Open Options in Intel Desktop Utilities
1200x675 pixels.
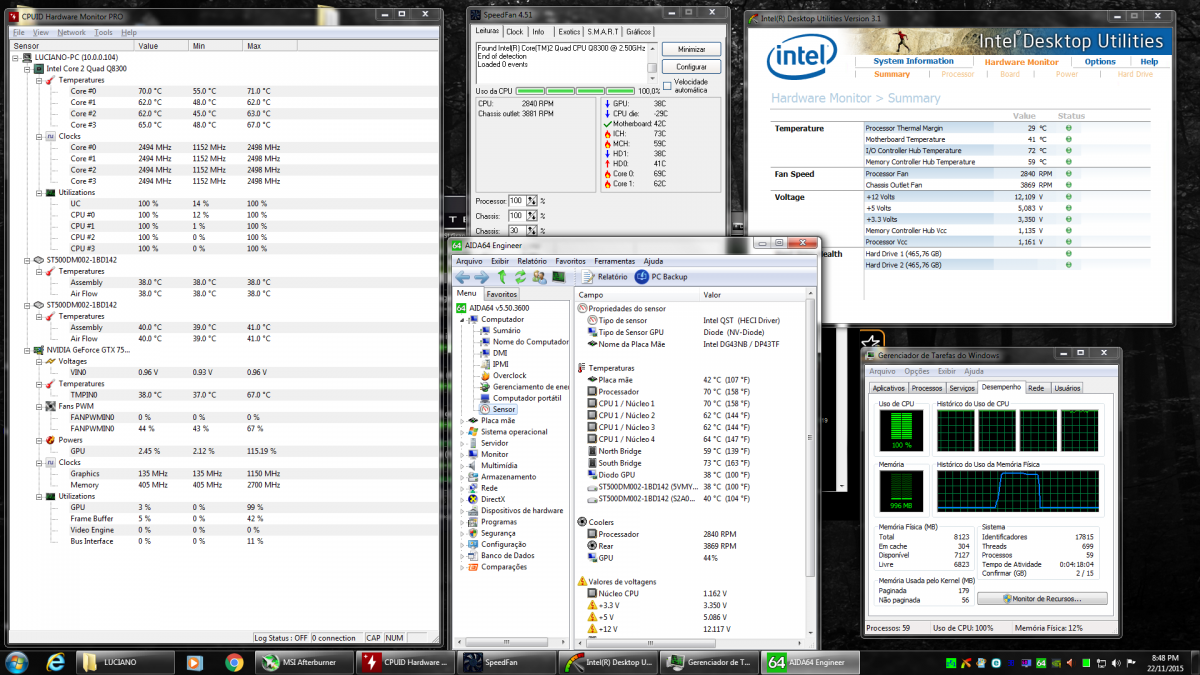(x=1100, y=62)
